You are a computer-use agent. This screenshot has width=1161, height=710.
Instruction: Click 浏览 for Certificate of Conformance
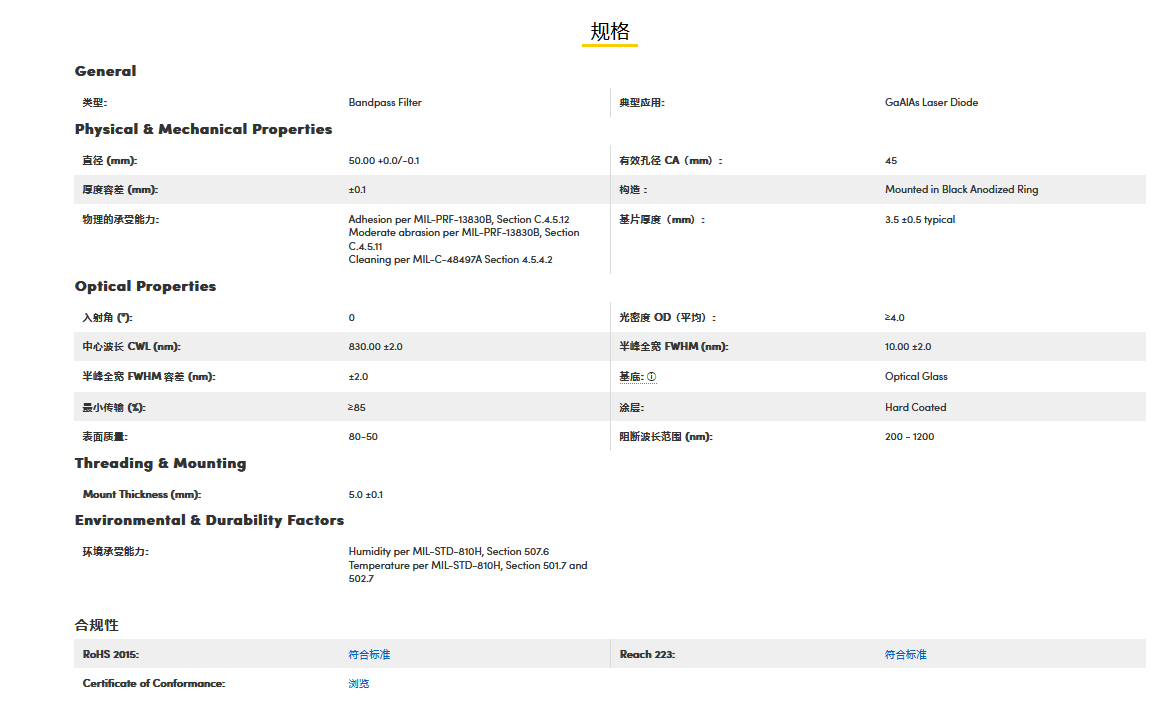pyautogui.click(x=359, y=683)
